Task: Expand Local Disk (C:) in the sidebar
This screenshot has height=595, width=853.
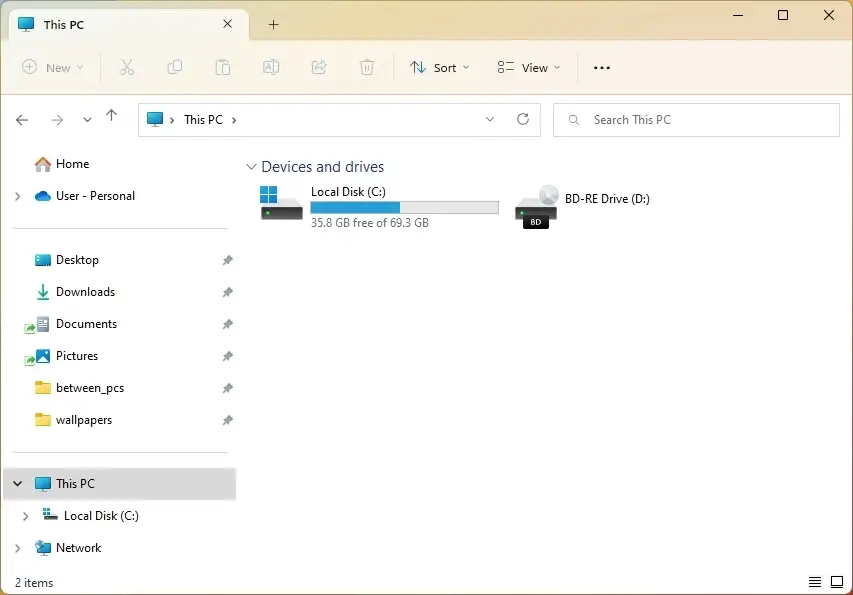Action: tap(24, 515)
